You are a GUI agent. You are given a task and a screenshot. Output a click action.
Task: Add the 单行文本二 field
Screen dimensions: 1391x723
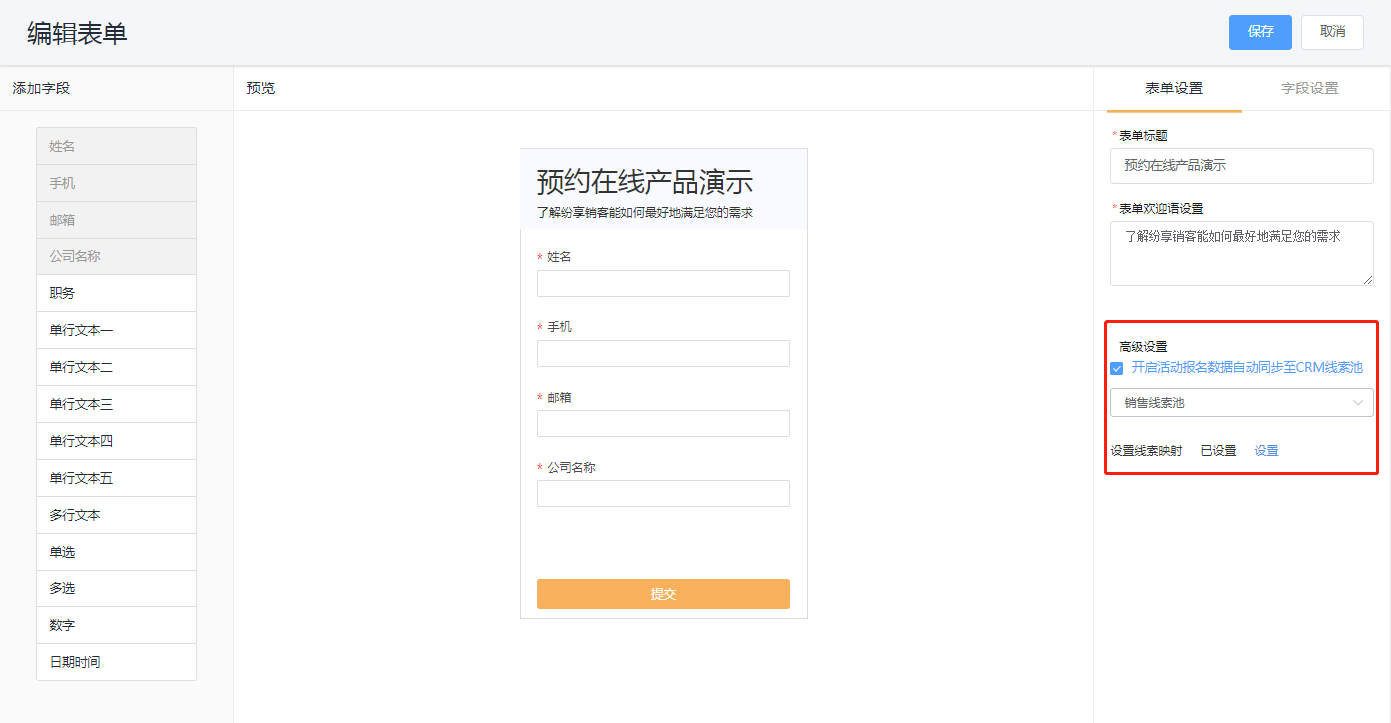click(x=116, y=367)
